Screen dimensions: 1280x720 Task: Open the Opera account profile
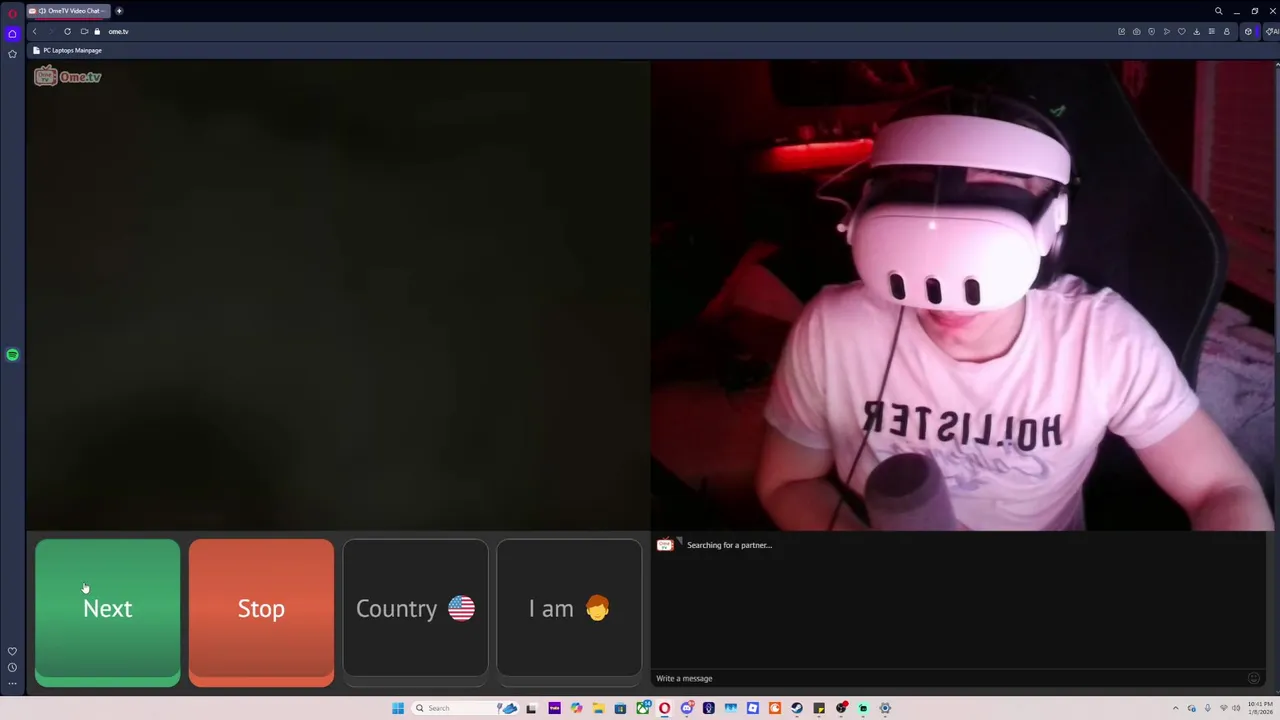1227,31
